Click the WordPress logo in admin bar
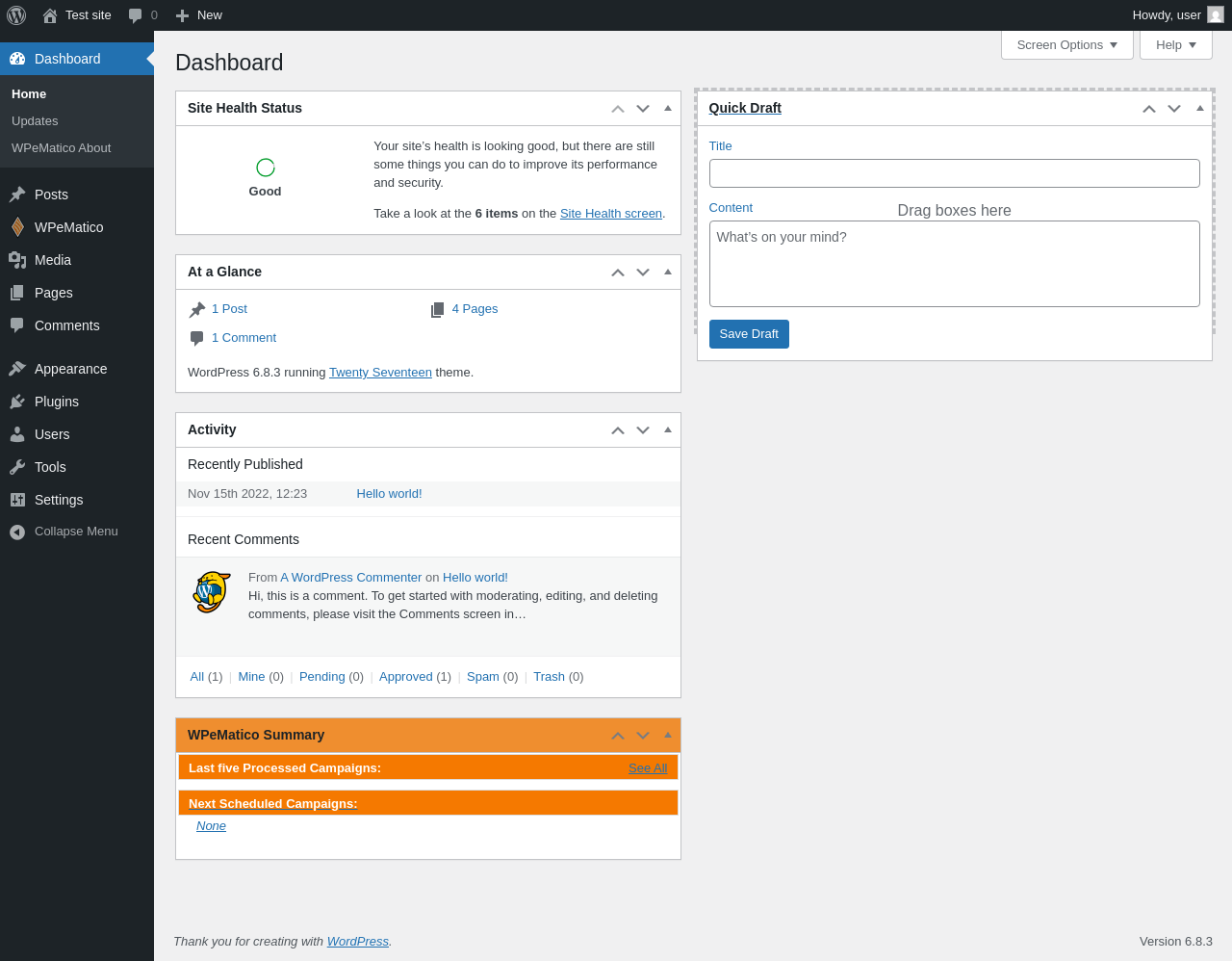 (16, 15)
